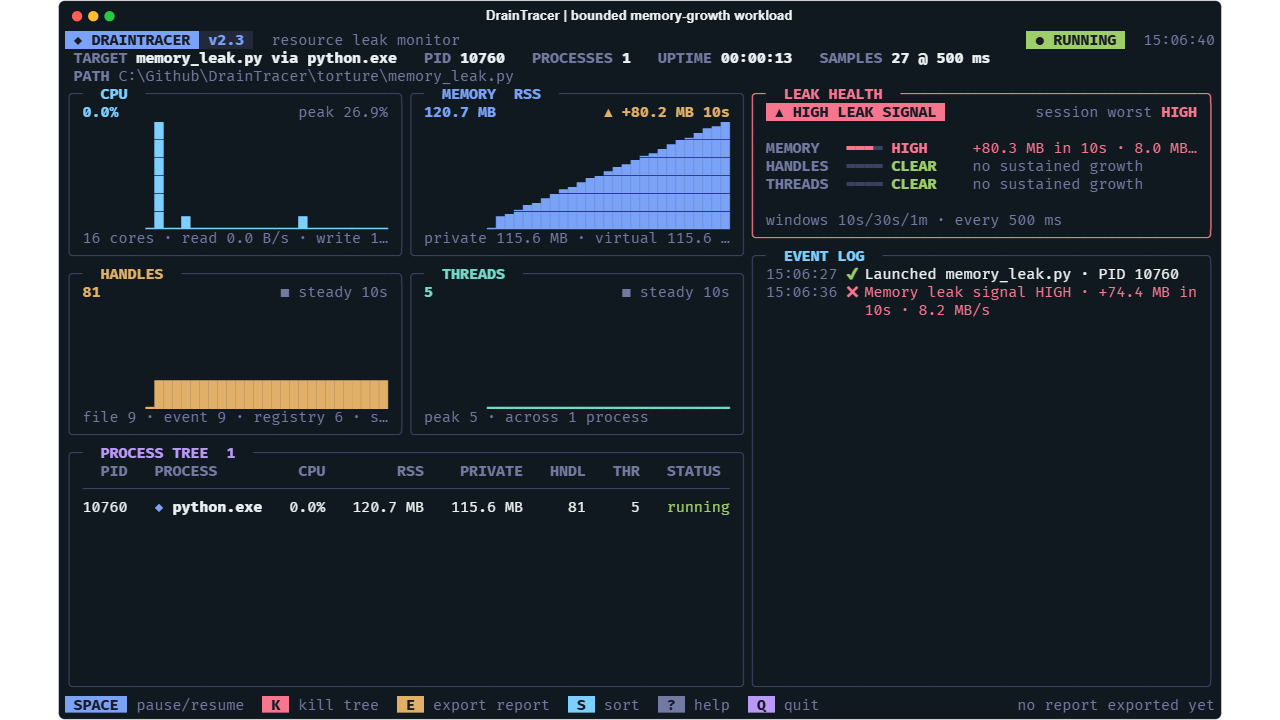Image resolution: width=1280 pixels, height=720 pixels.
Task: Click the diamond icon beside python.exe
Action: tap(159, 507)
